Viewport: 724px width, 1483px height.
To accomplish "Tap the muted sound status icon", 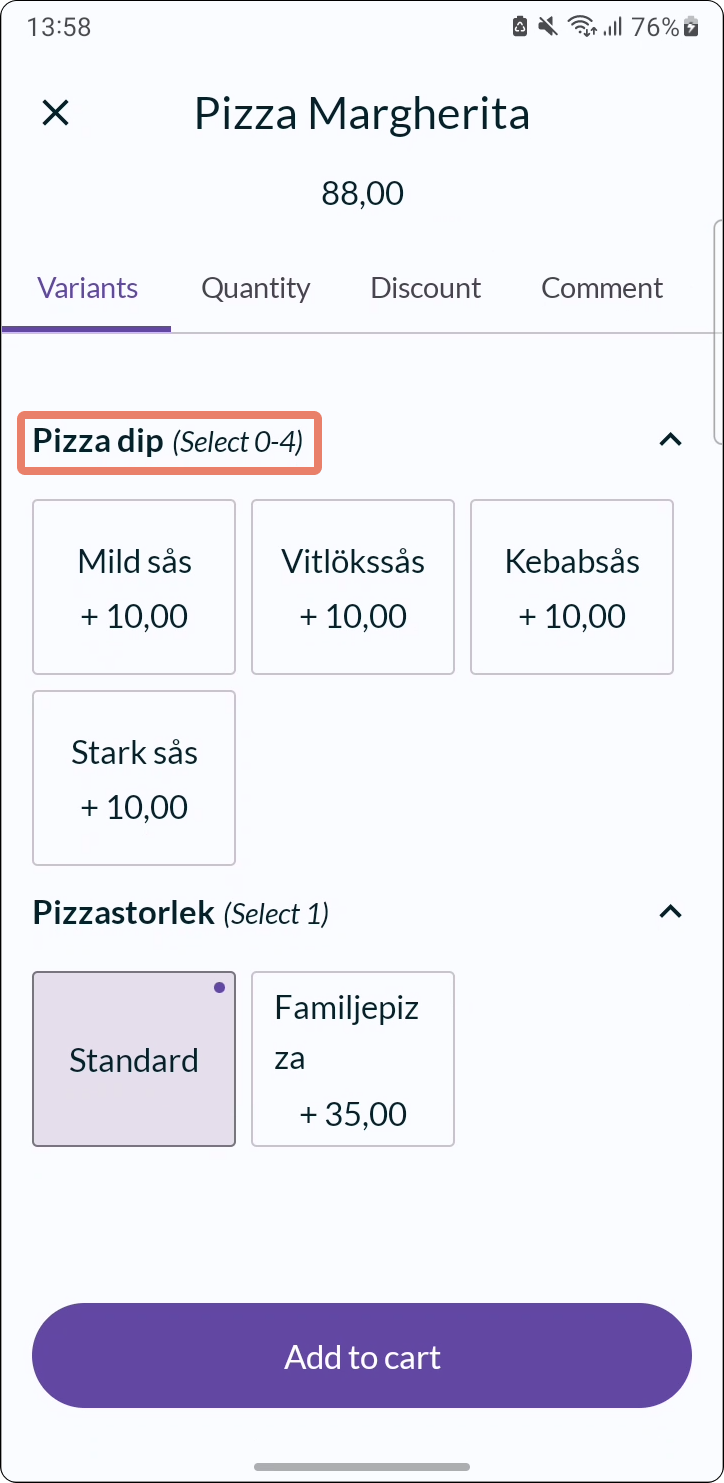I will coord(548,27).
